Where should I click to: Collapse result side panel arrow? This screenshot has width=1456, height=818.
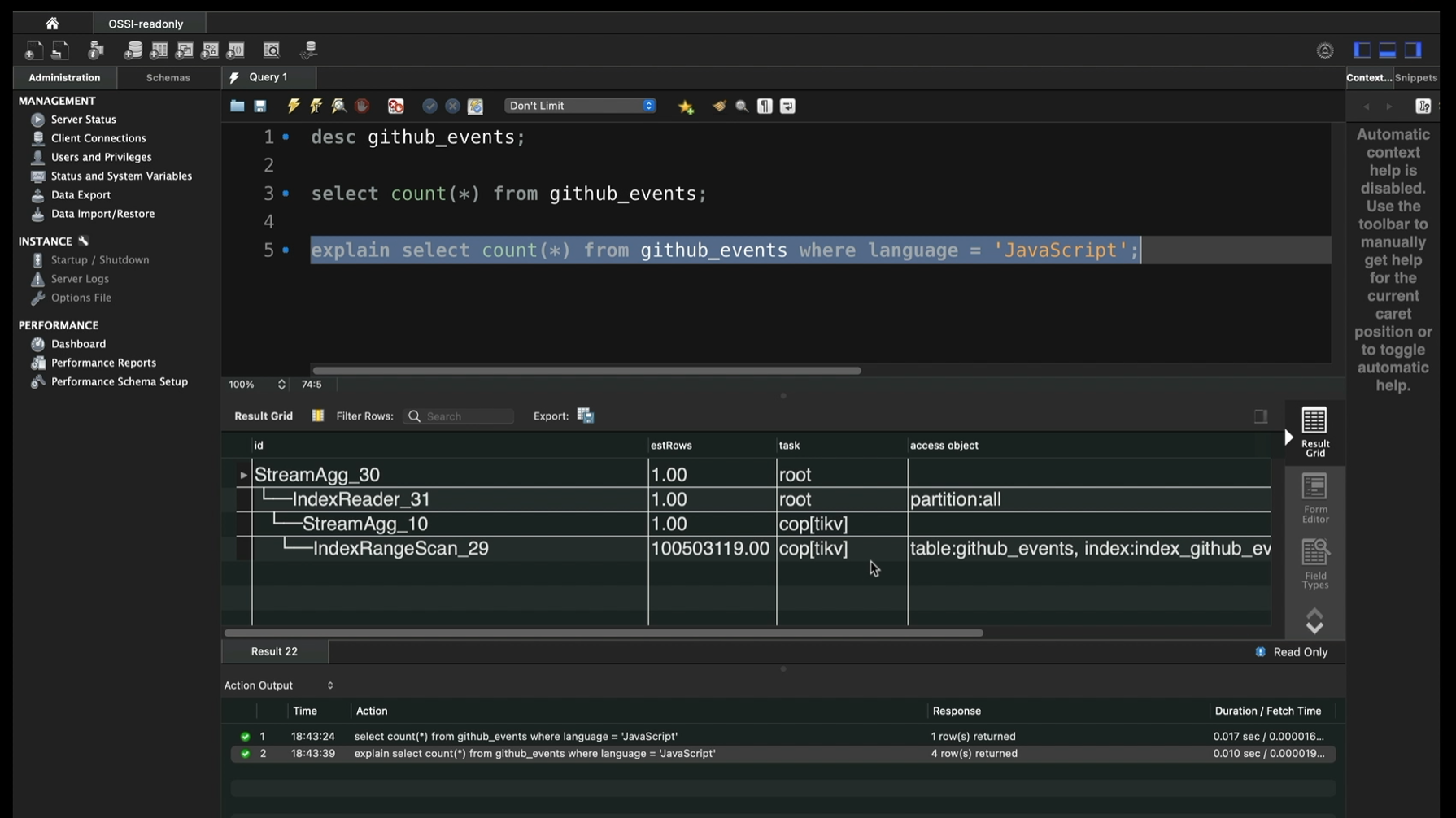[1289, 437]
